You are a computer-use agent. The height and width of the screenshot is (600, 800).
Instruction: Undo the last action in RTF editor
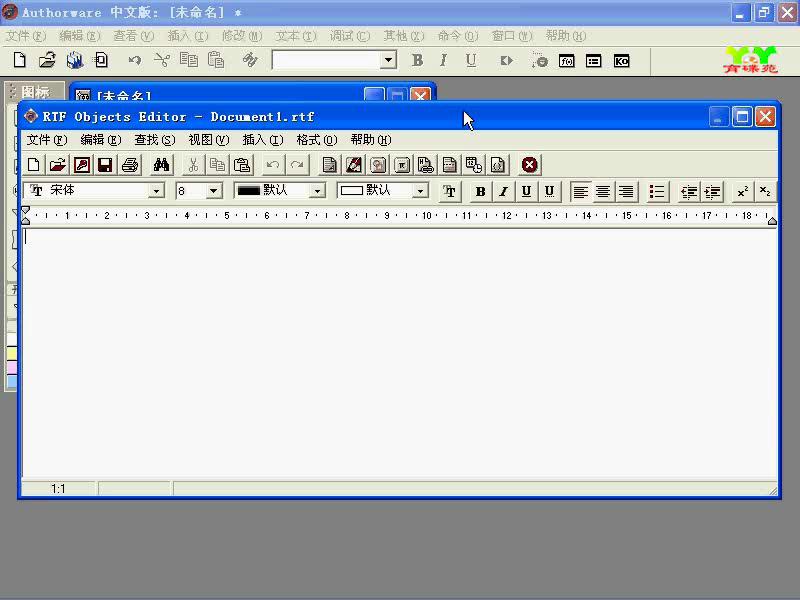pos(272,165)
